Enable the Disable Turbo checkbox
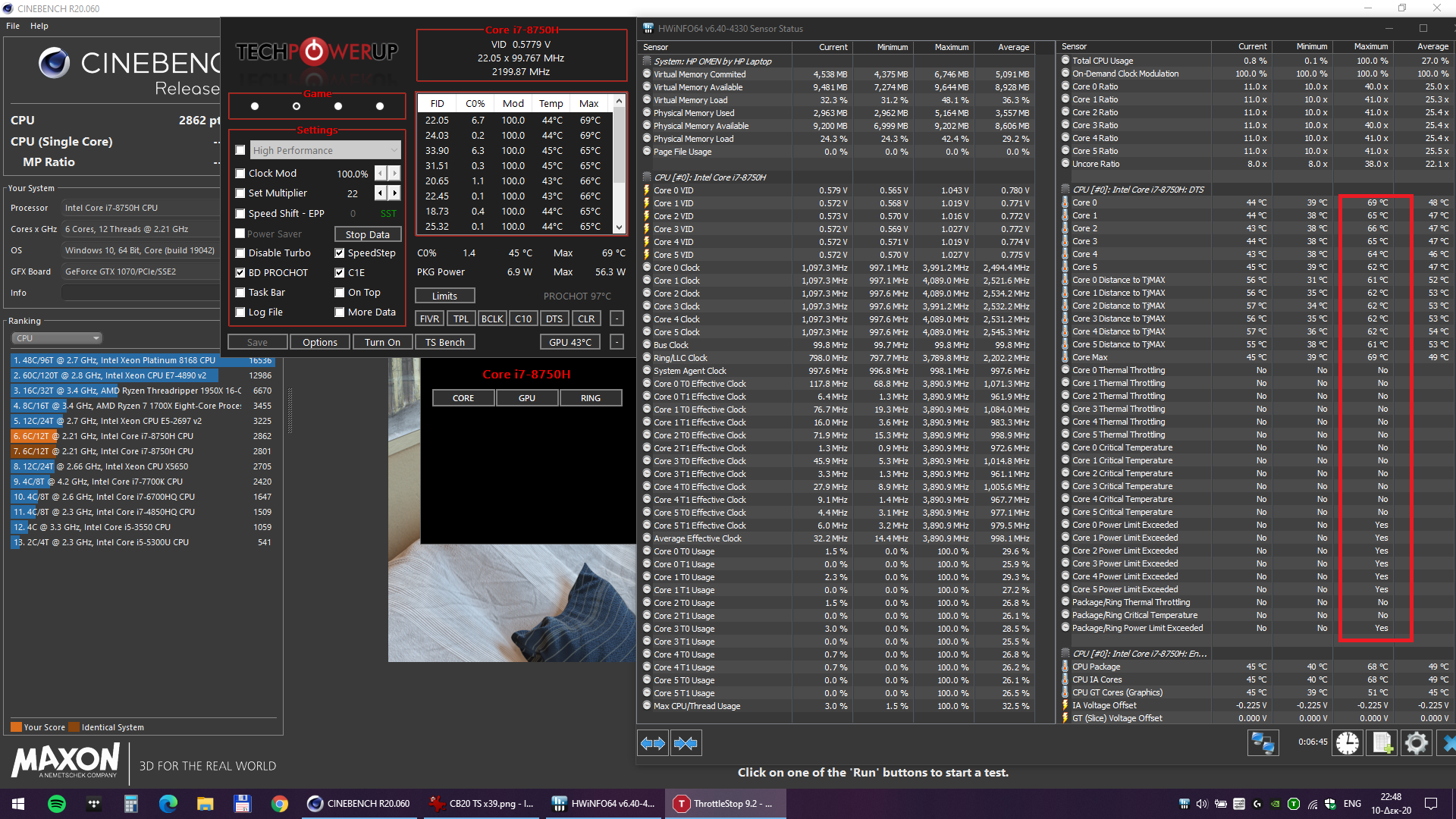This screenshot has width=1456, height=819. click(240, 253)
